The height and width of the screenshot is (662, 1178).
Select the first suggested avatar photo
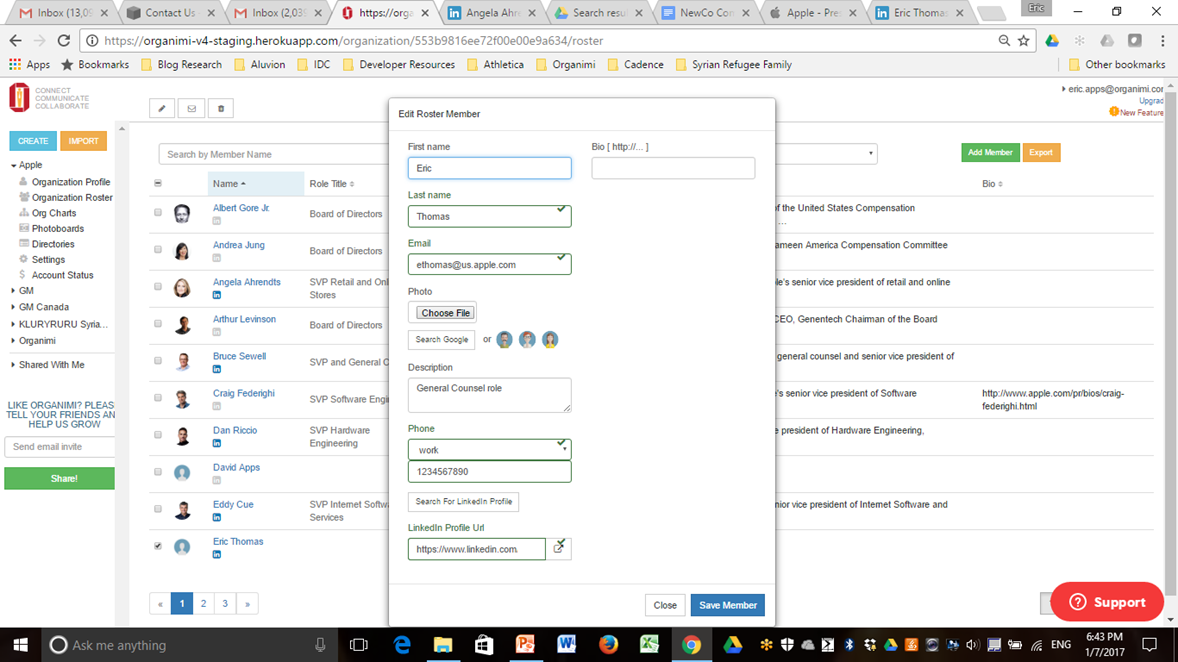[505, 340]
